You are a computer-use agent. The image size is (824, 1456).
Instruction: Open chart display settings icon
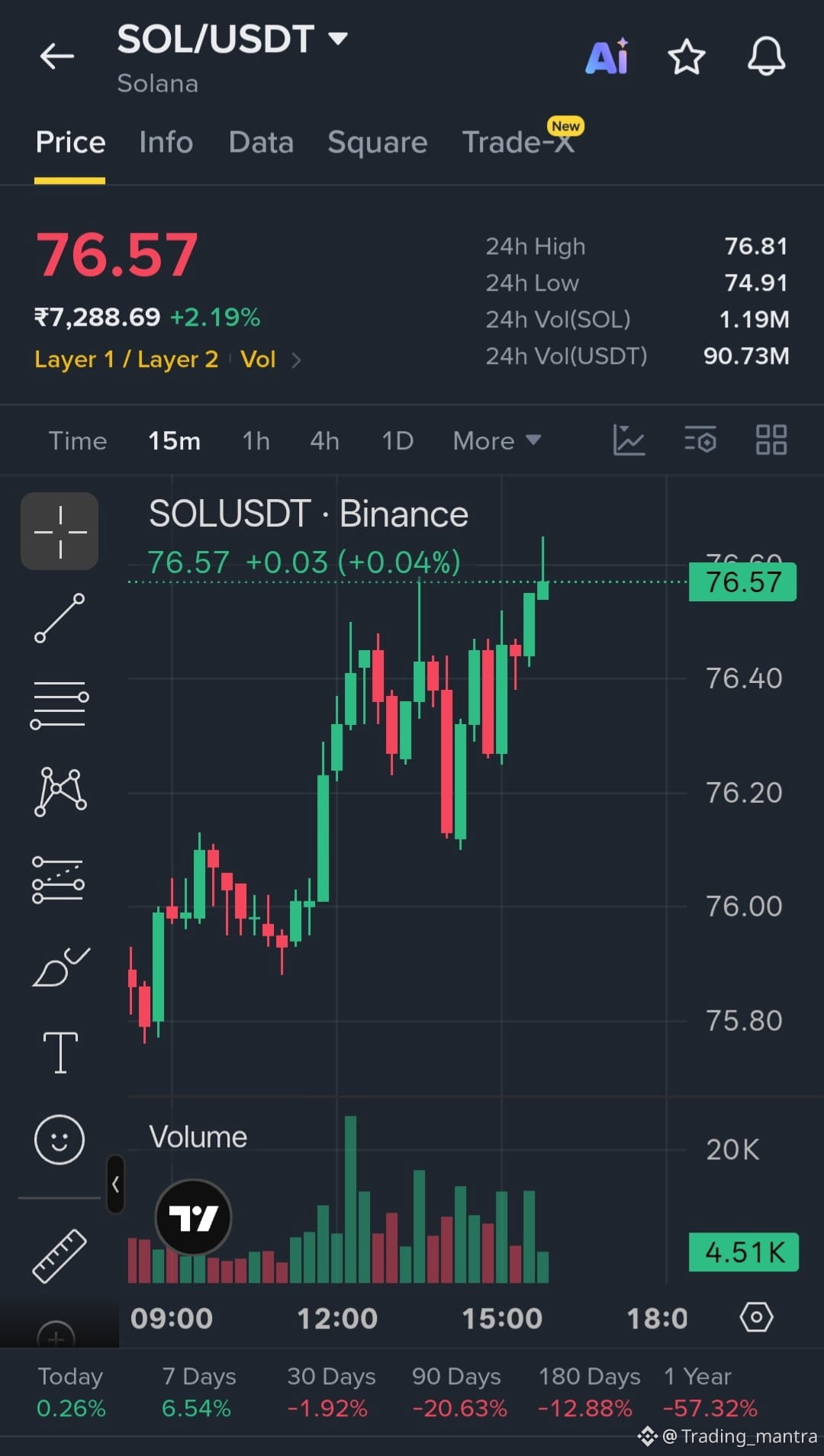700,440
